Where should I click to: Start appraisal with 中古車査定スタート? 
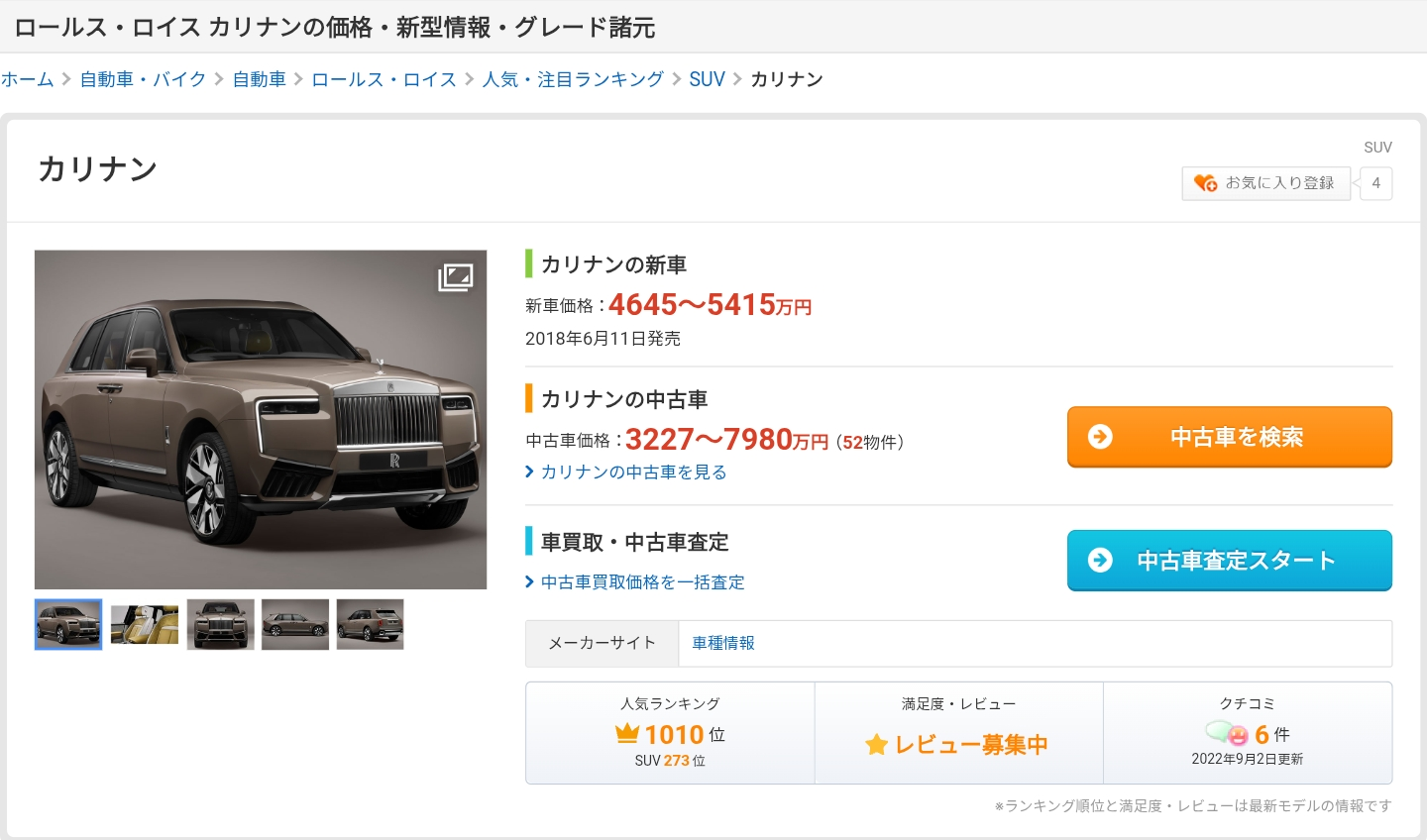pyautogui.click(x=1230, y=561)
